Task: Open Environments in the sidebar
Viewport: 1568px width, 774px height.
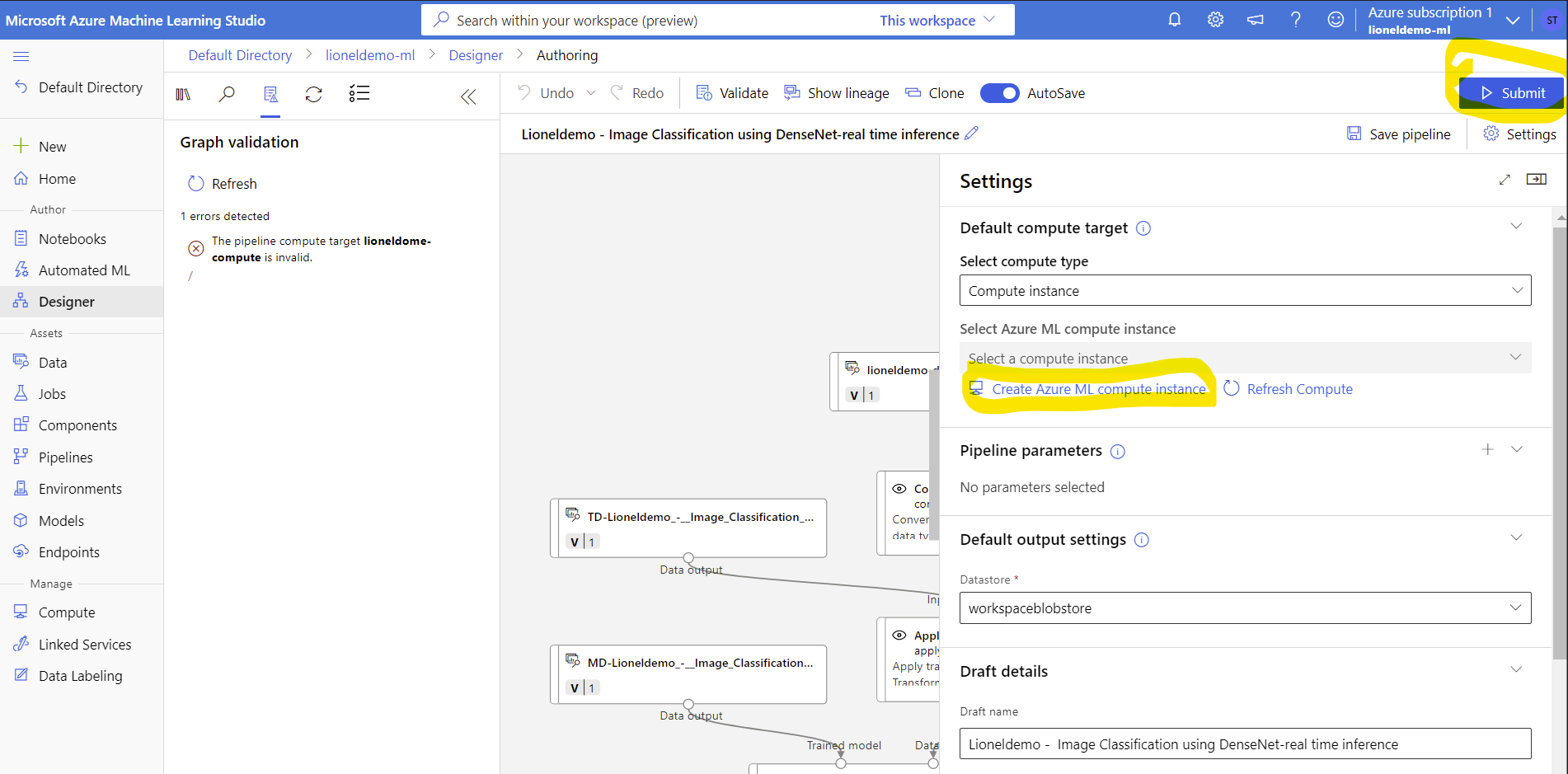Action: point(82,489)
